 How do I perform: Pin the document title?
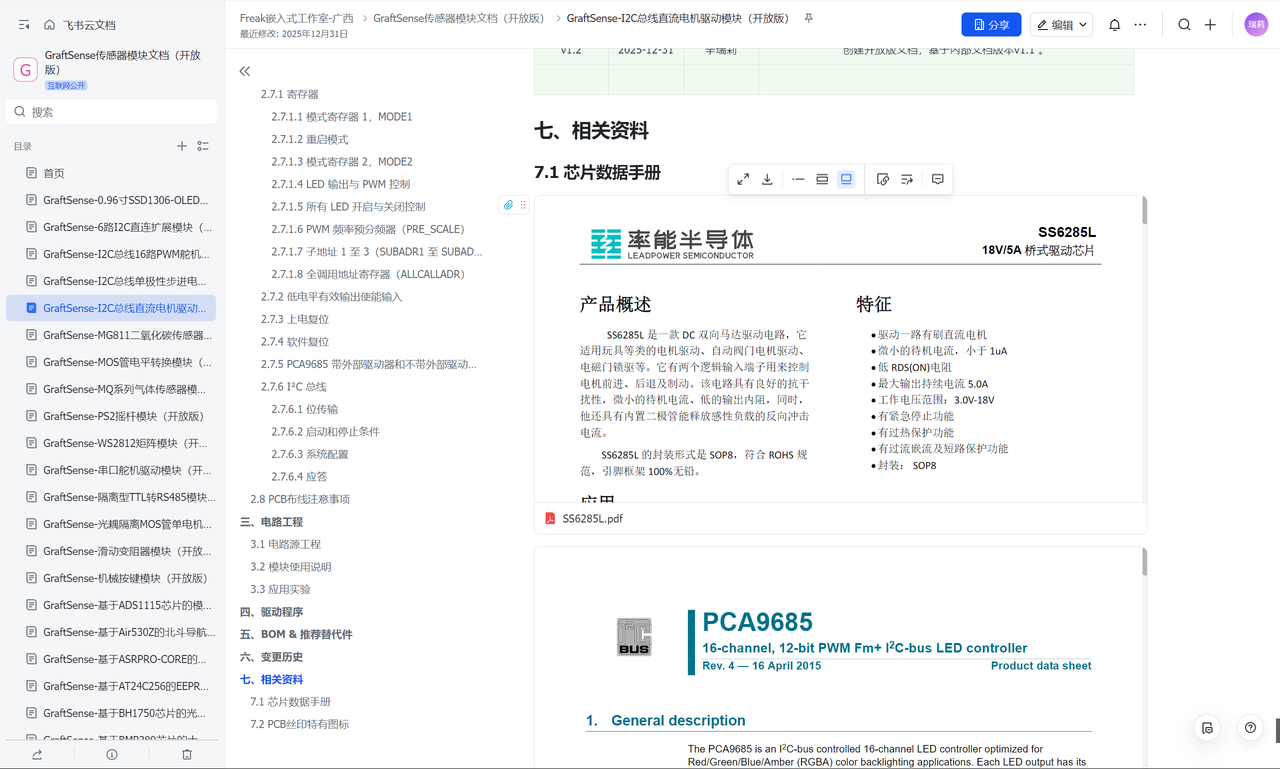pos(809,18)
